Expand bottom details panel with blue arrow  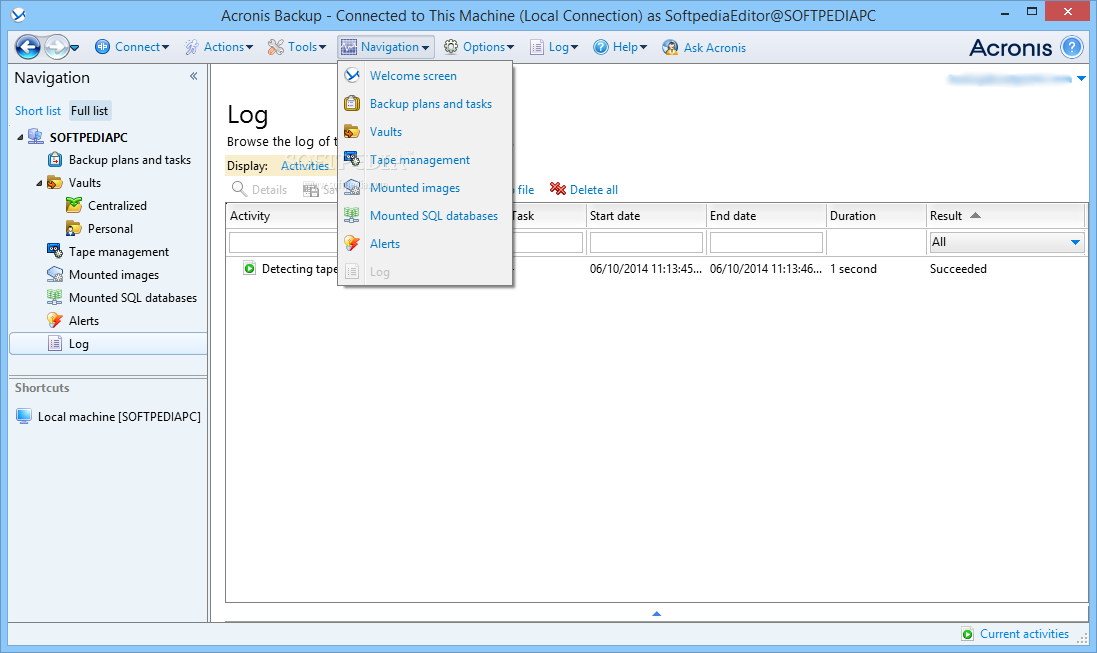click(656, 614)
